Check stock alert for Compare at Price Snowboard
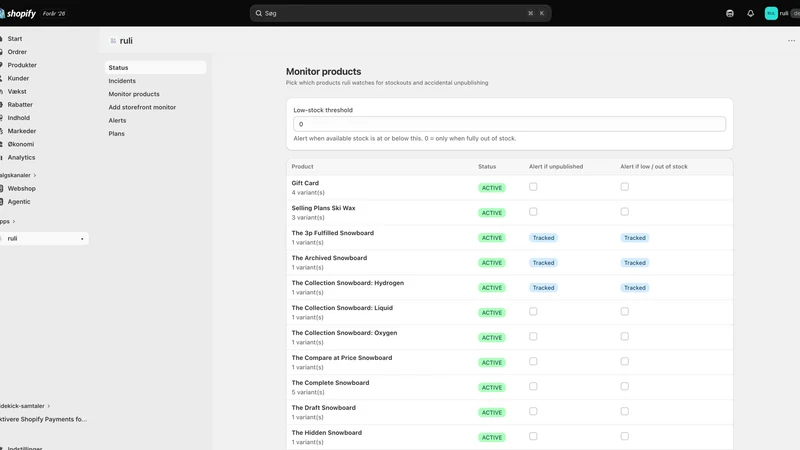This screenshot has width=800, height=450. 624,361
